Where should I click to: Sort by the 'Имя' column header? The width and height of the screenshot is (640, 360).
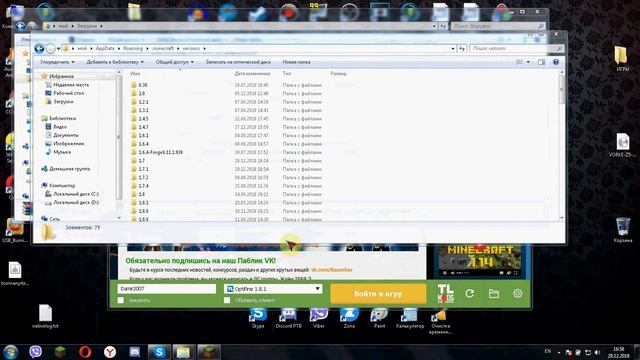click(135, 73)
